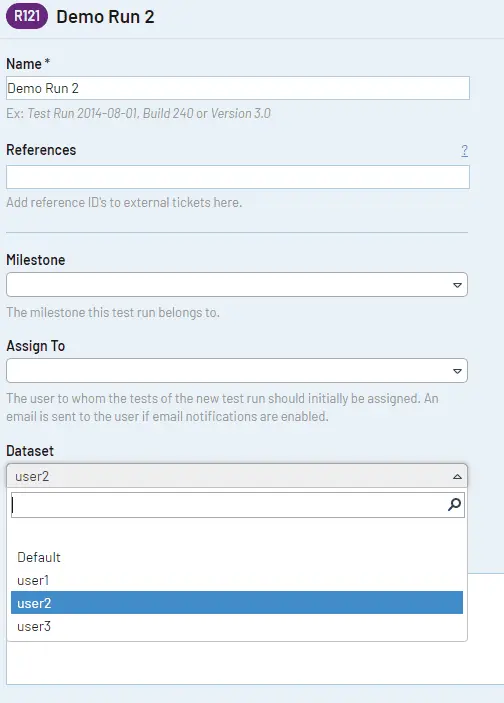Open the References help question mark
Viewport: 504px width, 703px height.
click(x=465, y=150)
